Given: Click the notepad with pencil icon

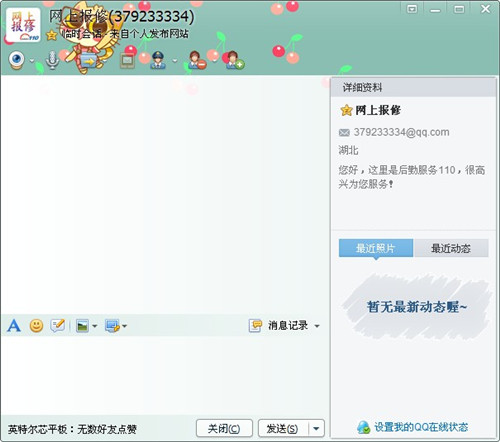Looking at the screenshot, I should [x=58, y=325].
